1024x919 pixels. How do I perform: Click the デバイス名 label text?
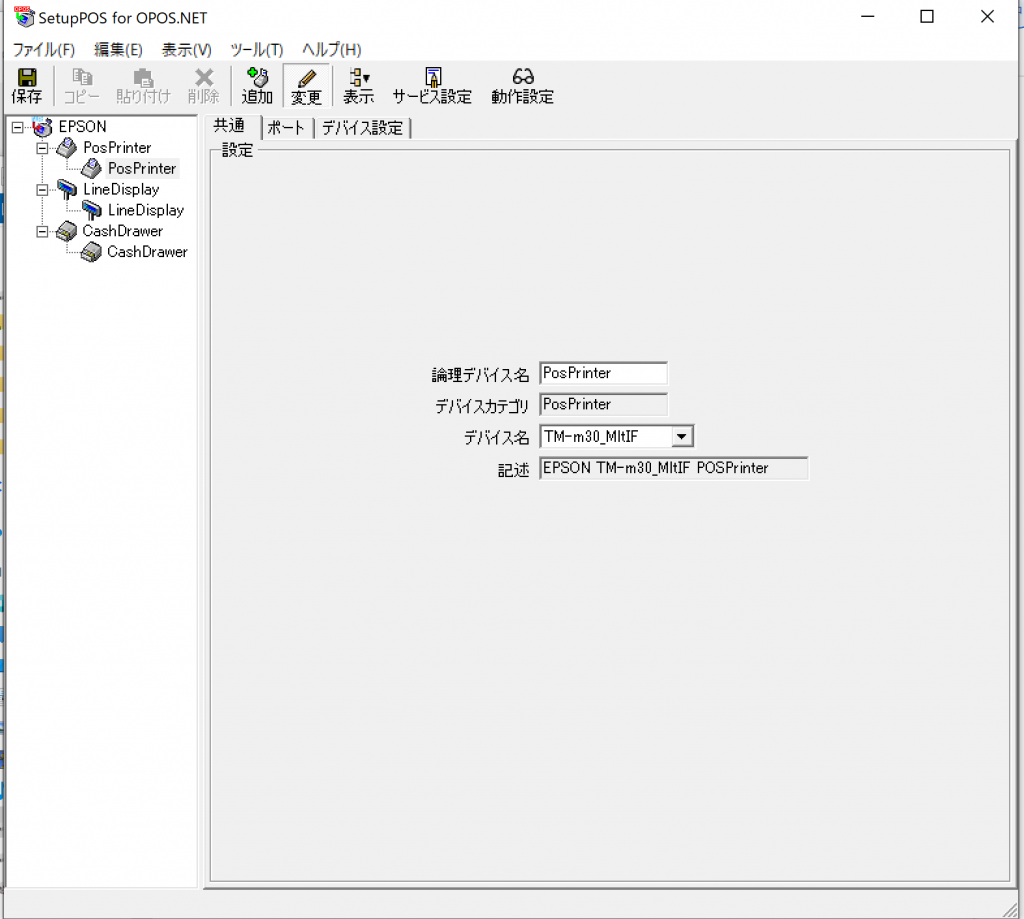pyautogui.click(x=496, y=438)
